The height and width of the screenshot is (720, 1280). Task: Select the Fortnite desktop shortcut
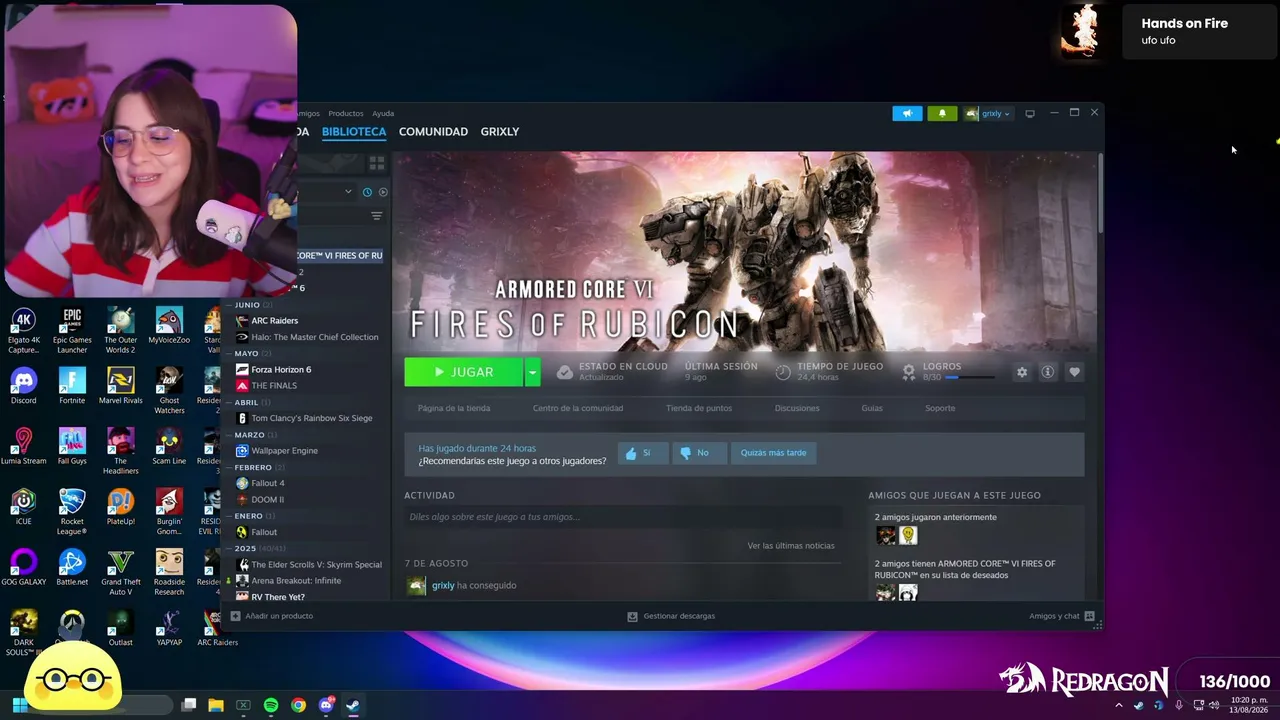(x=72, y=386)
